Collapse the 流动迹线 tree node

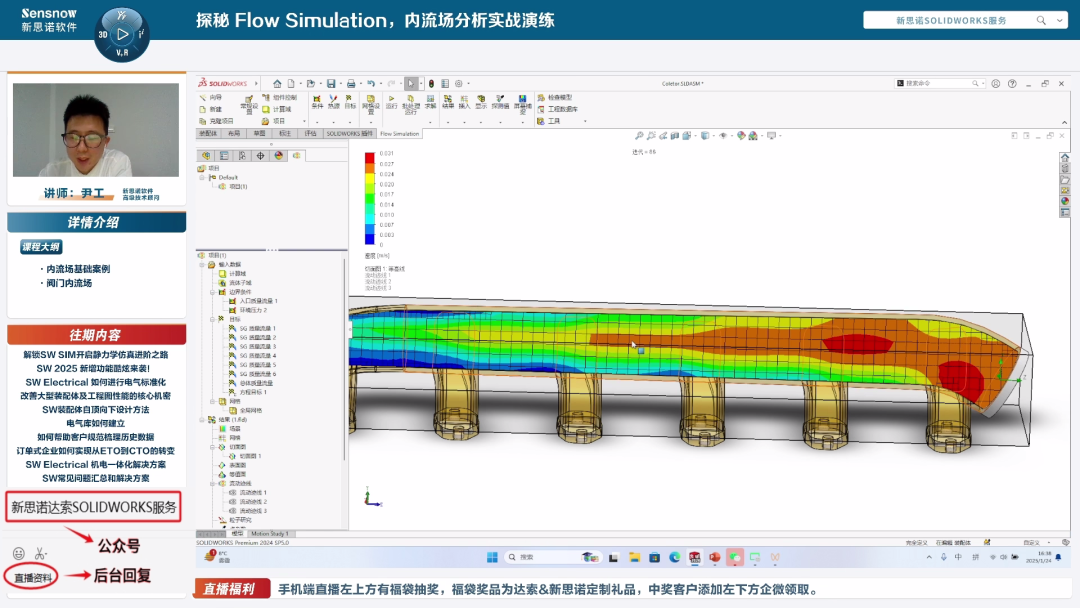[x=212, y=484]
